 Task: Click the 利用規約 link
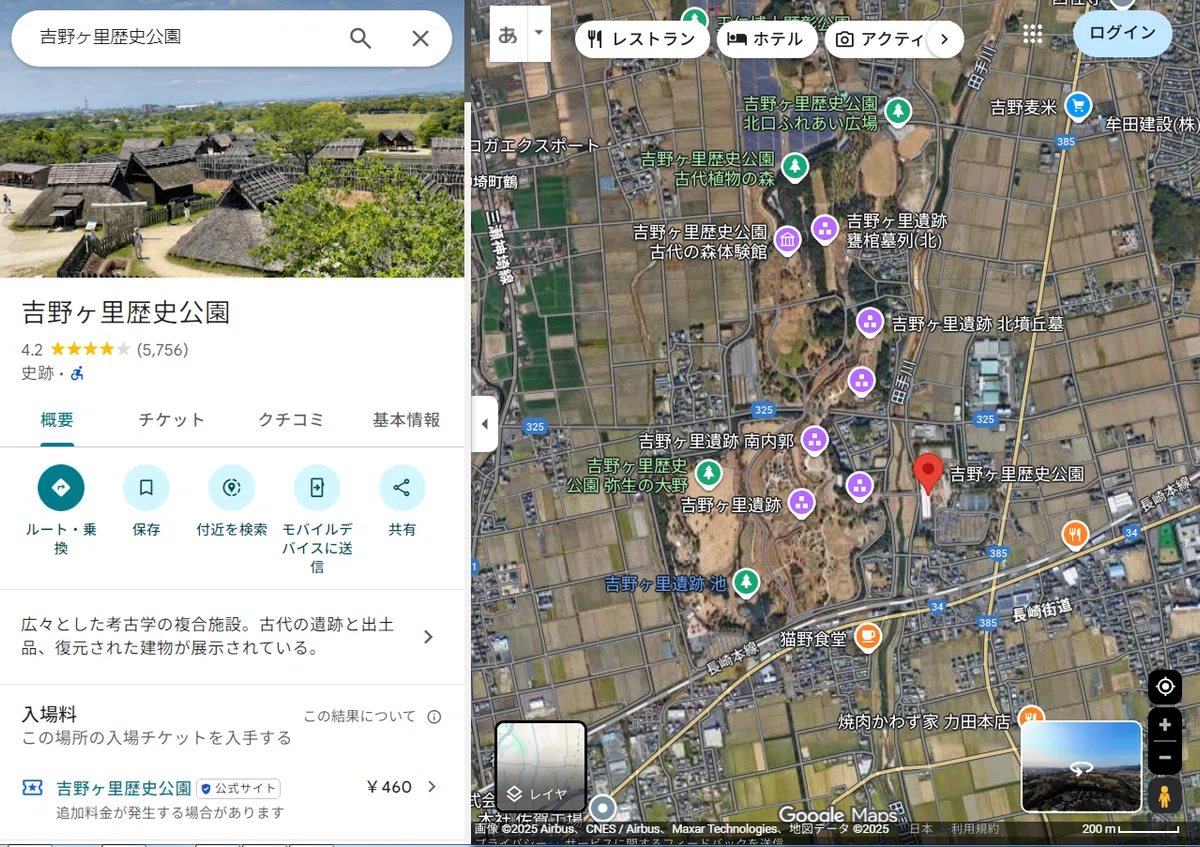(974, 829)
